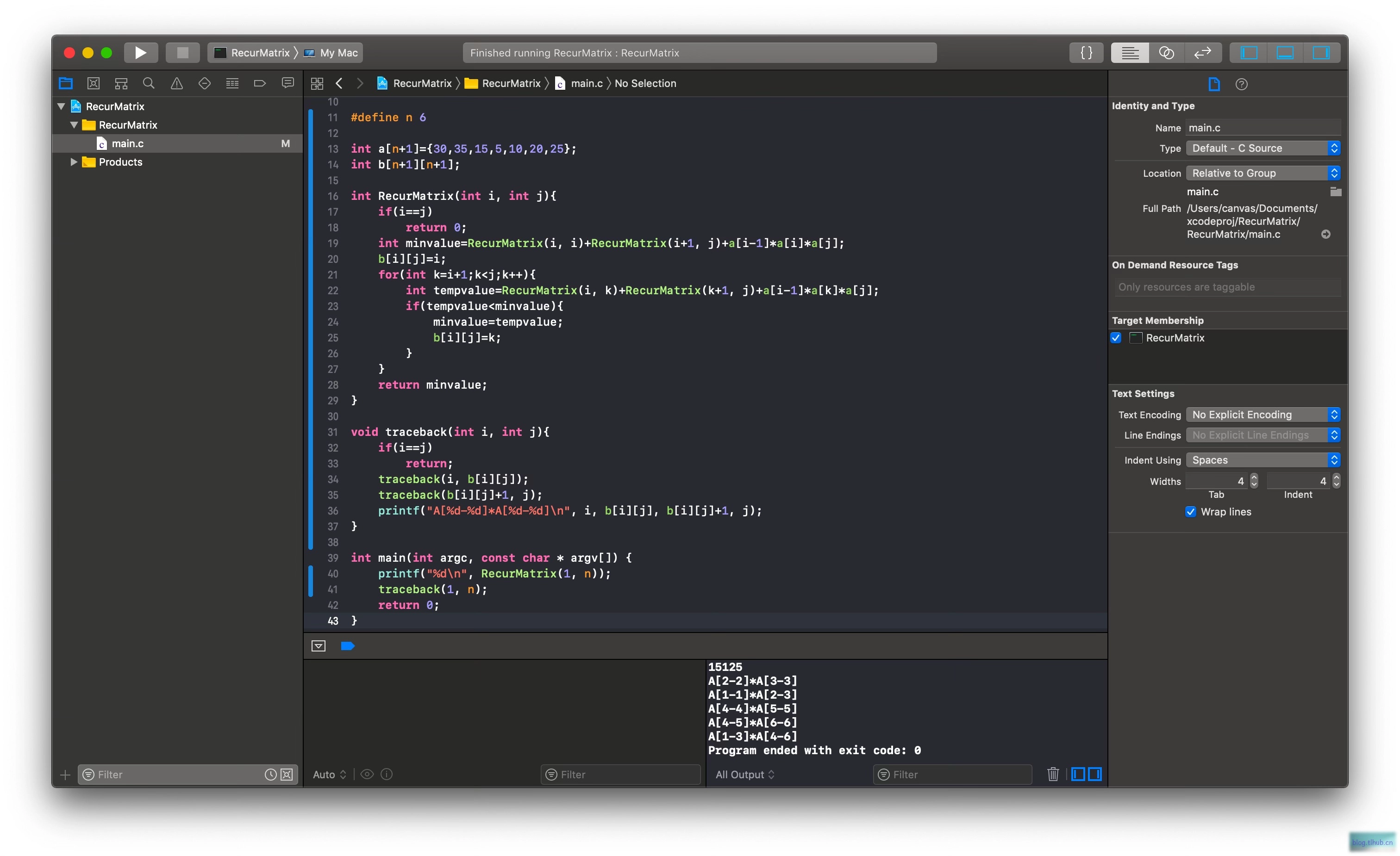Show the Quick Help inspector tab
Viewport: 1400px width, 856px height.
pos(1242,84)
